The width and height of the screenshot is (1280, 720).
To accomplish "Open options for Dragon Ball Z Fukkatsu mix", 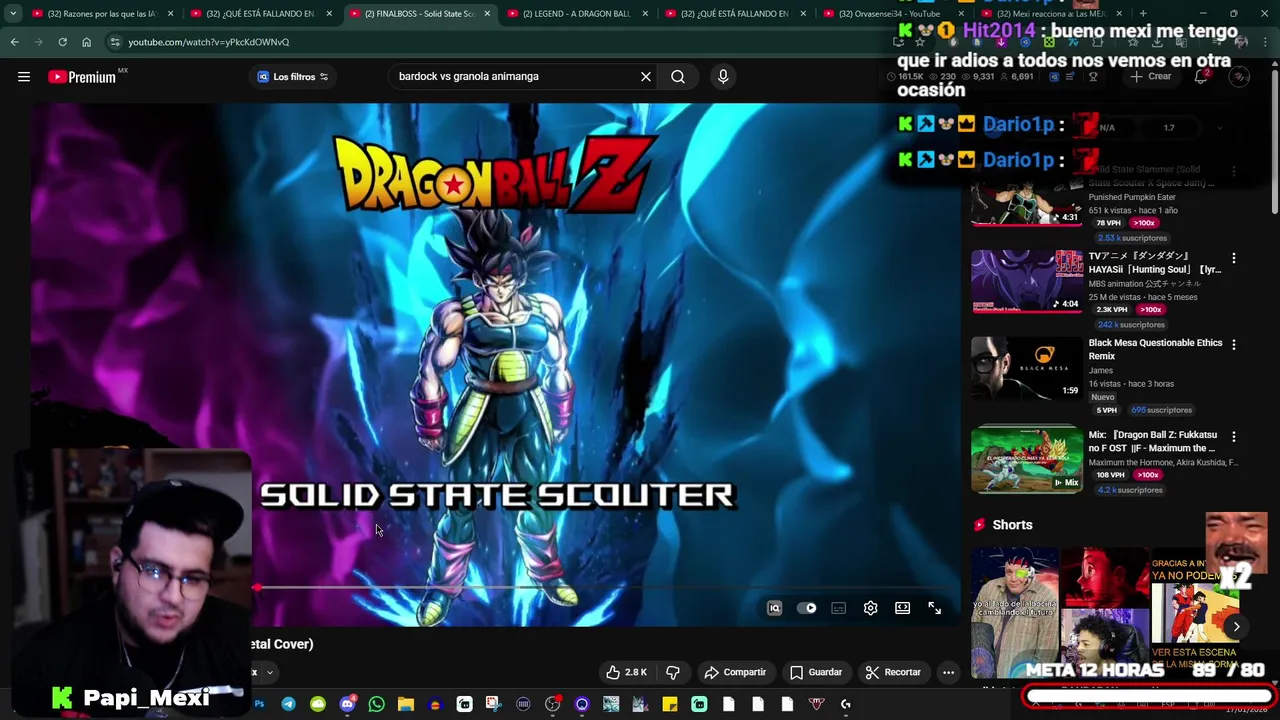I will coord(1233,437).
